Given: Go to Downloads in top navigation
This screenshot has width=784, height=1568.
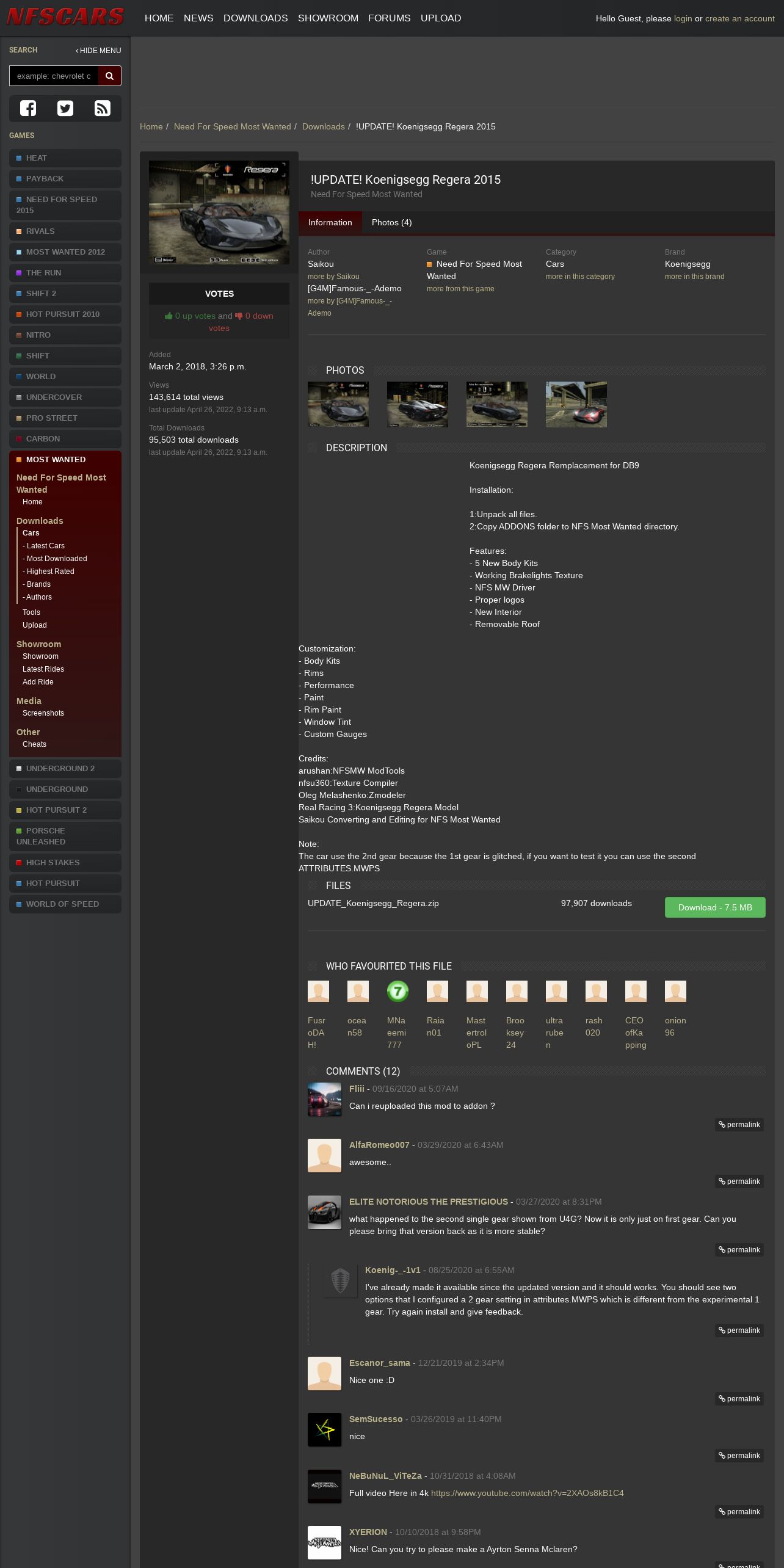Looking at the screenshot, I should (255, 18).
